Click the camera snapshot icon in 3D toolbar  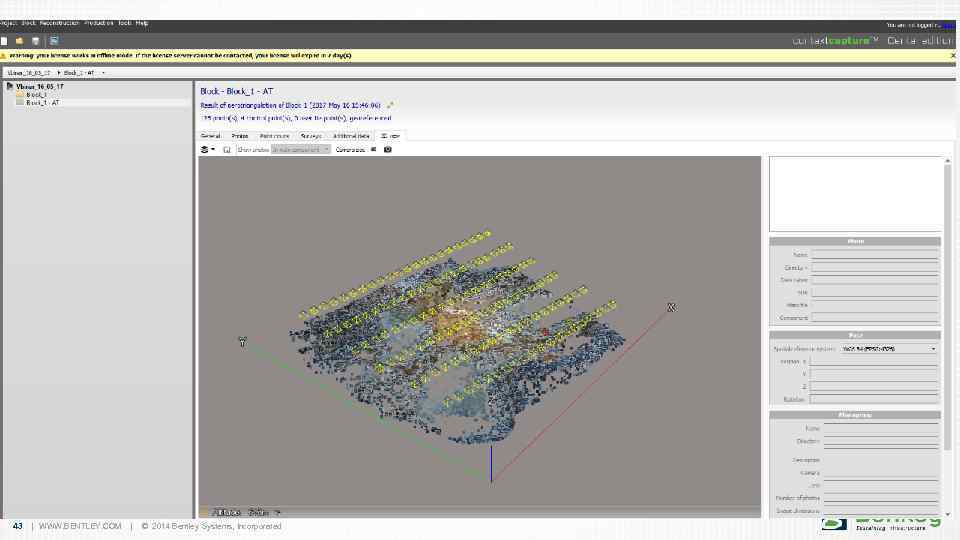(x=388, y=149)
